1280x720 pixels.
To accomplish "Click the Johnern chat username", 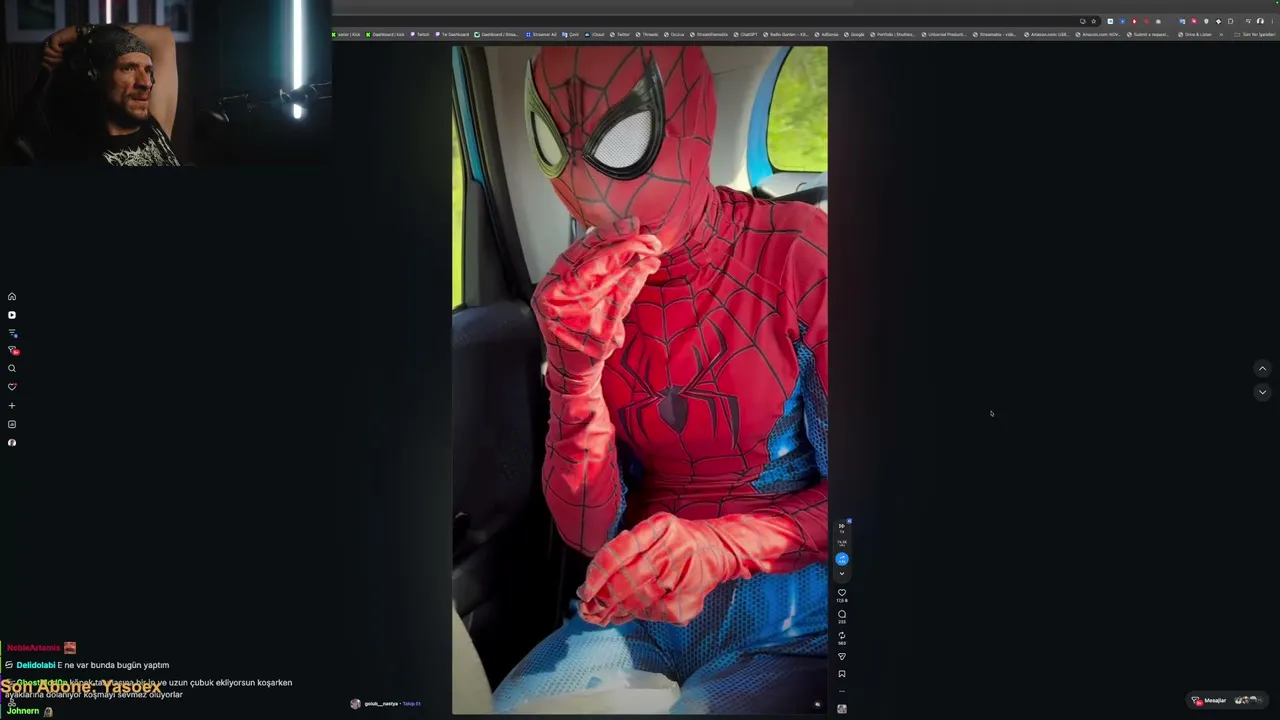I will 23,711.
